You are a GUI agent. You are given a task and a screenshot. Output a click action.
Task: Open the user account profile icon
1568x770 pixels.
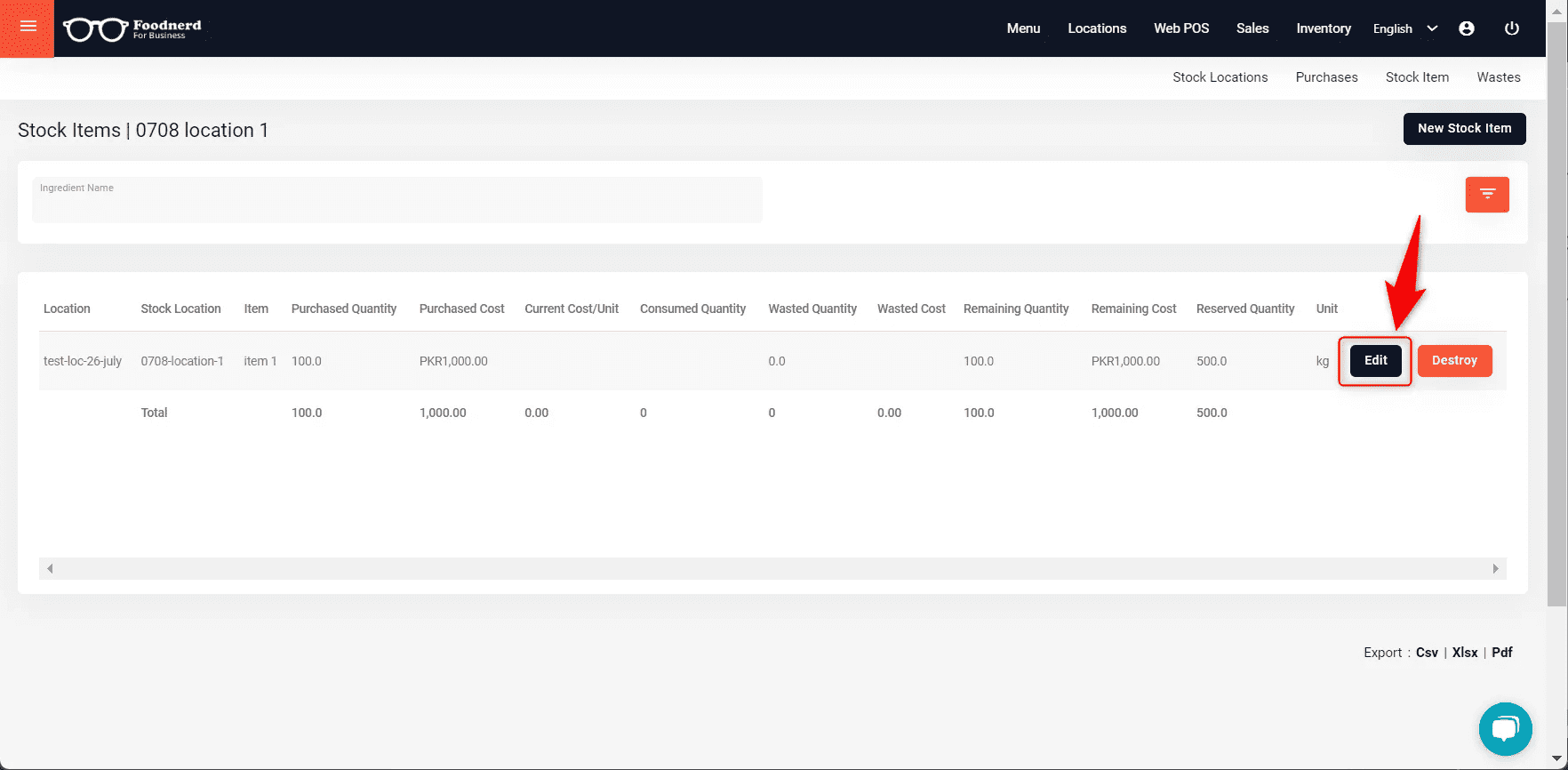[1467, 28]
